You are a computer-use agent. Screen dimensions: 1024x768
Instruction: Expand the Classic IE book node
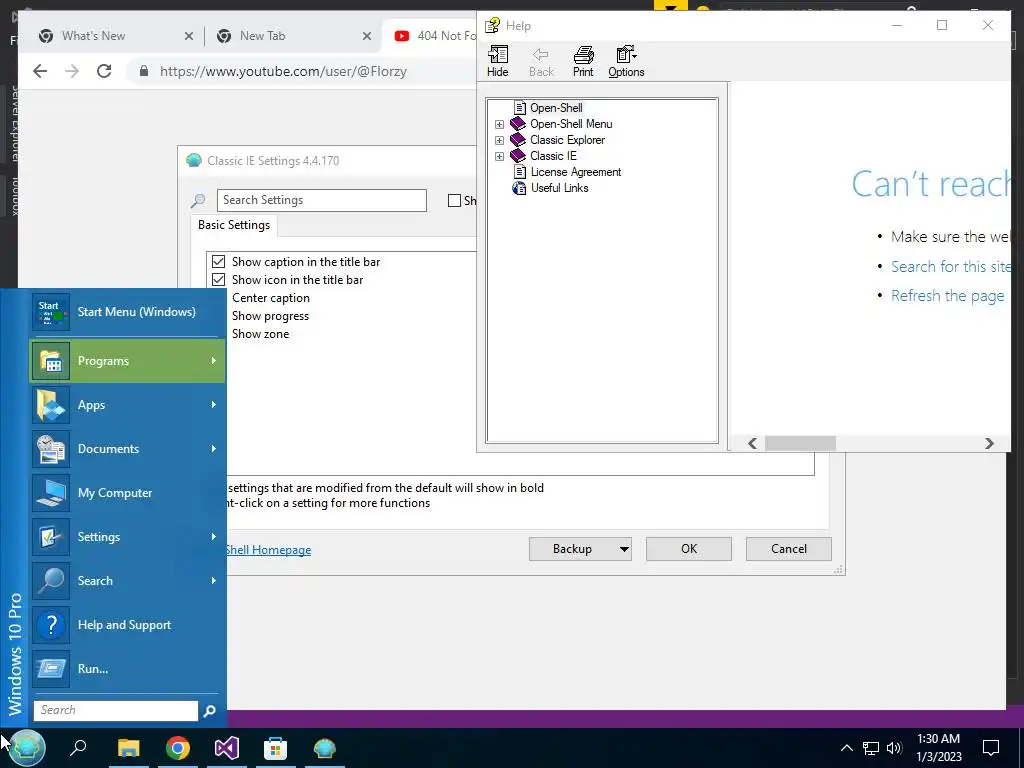(x=500, y=156)
